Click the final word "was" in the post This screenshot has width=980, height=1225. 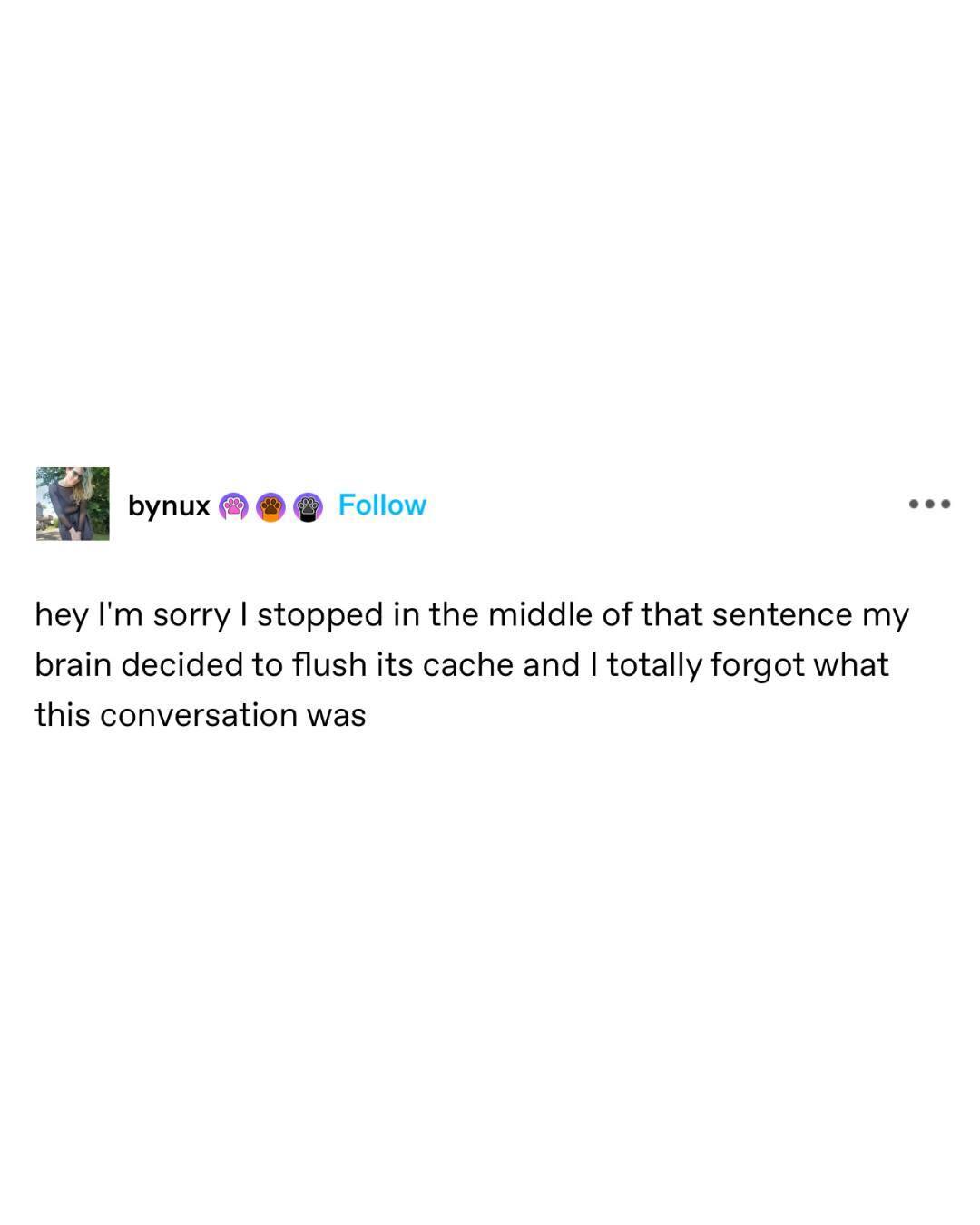(336, 716)
